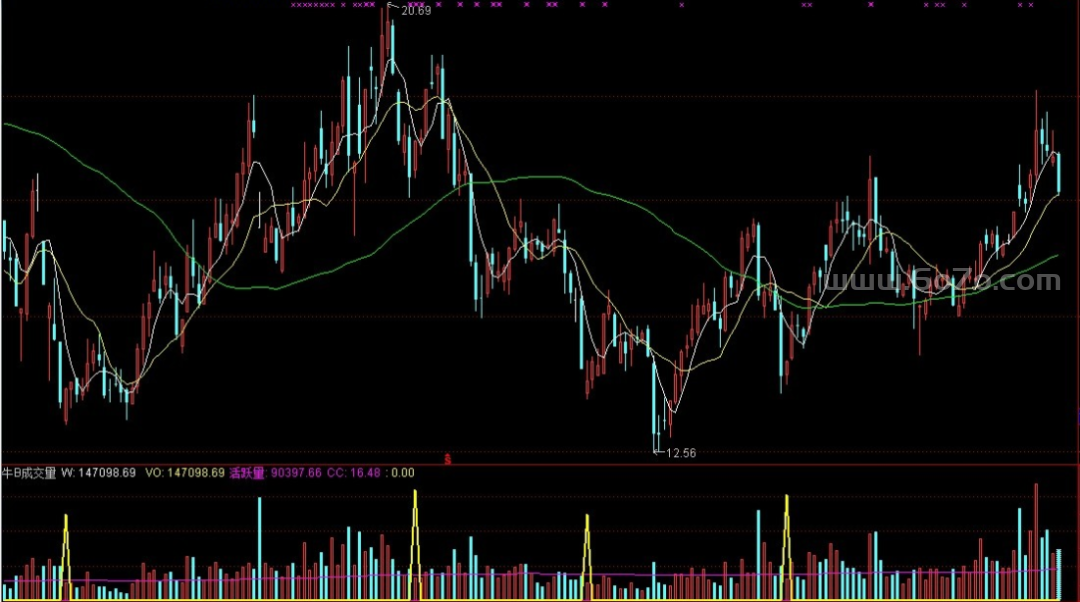This screenshot has width=1080, height=602.
Task: Click the 20.69 high price label
Action: point(416,10)
